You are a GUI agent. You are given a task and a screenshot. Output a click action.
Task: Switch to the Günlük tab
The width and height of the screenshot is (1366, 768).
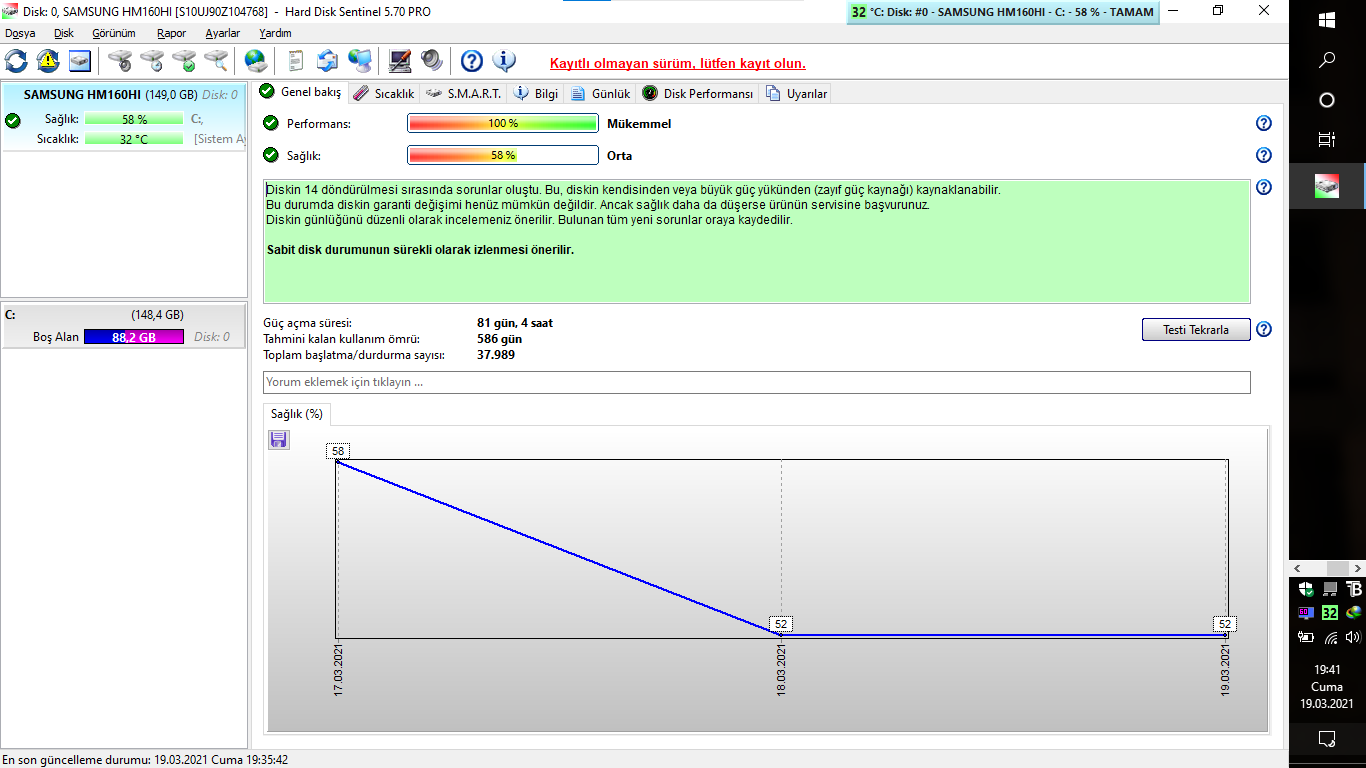(x=600, y=93)
